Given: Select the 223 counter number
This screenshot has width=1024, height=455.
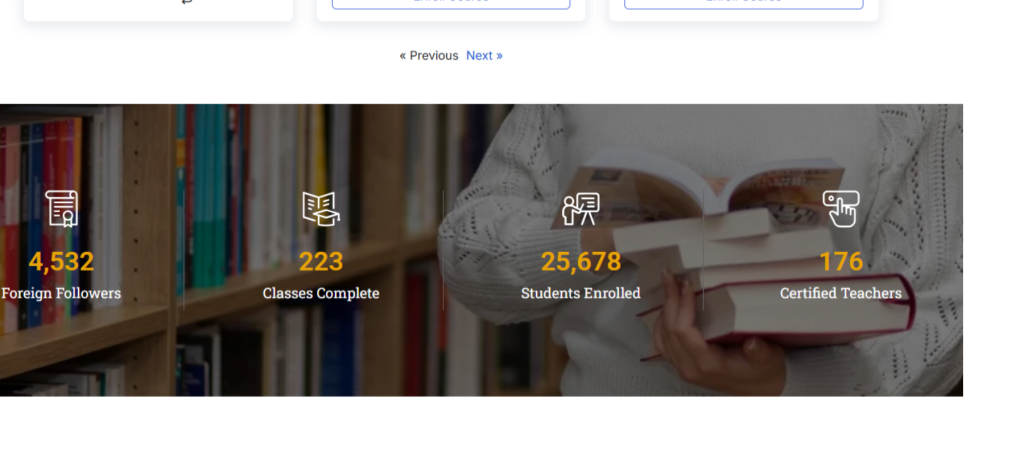Looking at the screenshot, I should pyautogui.click(x=321, y=262).
